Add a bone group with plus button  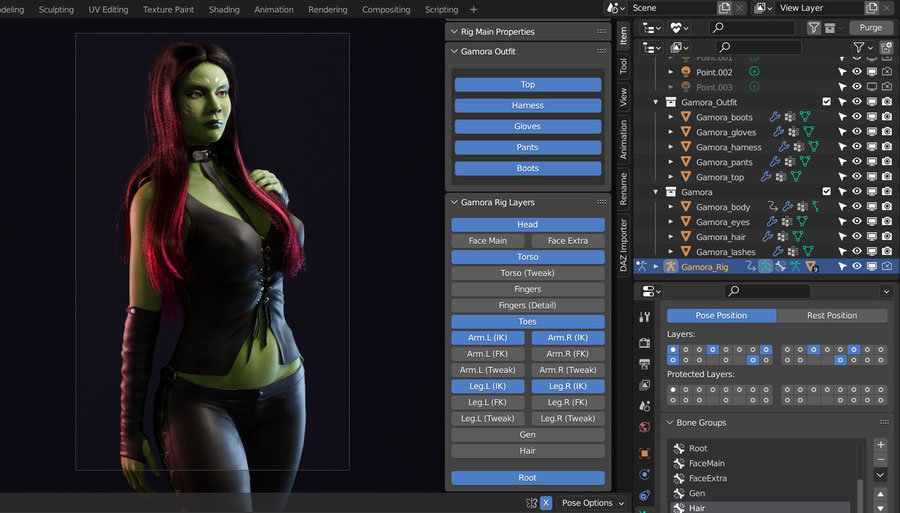point(880,445)
